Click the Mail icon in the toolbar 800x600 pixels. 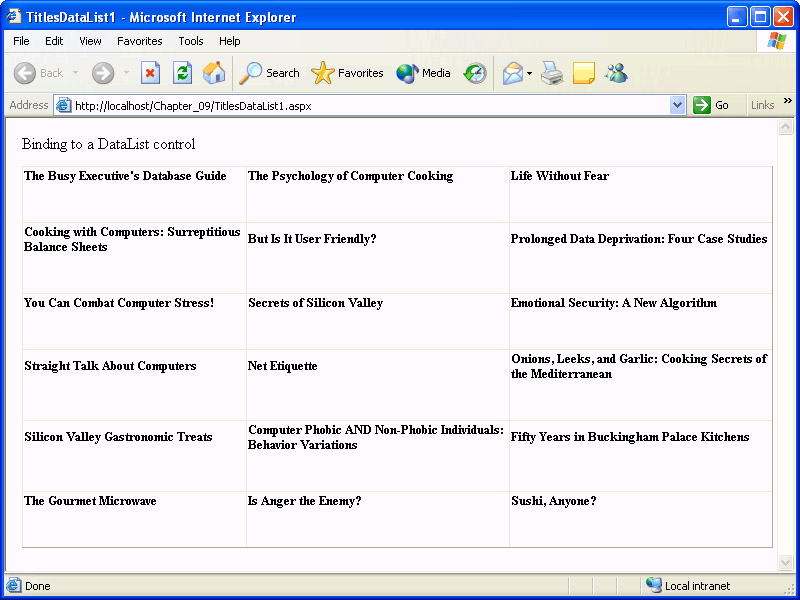pyautogui.click(x=513, y=73)
